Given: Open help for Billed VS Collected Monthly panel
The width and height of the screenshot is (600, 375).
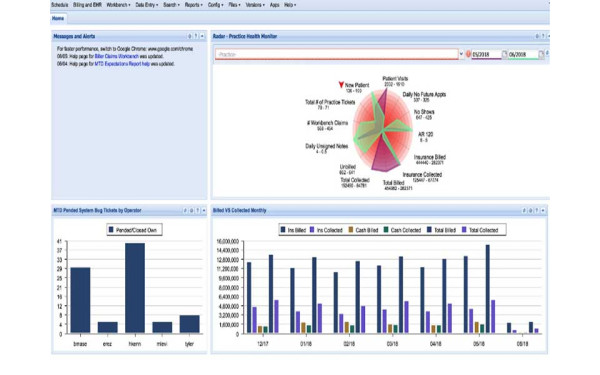Looking at the screenshot, I should 536,210.
